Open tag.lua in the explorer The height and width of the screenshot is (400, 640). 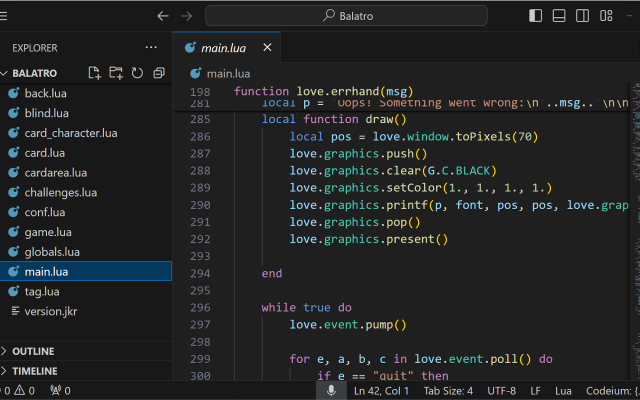pos(86,291)
